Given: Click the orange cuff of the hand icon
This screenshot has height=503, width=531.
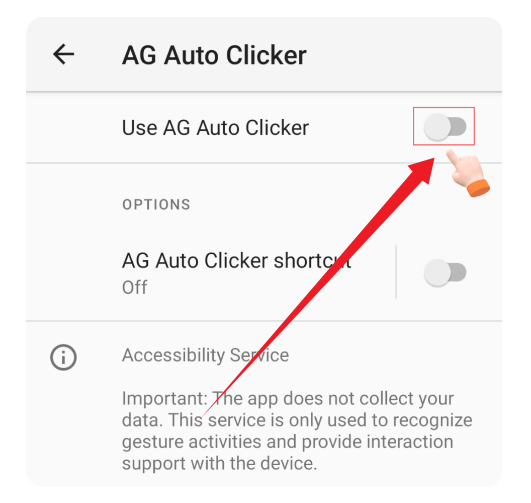Looking at the screenshot, I should click(478, 188).
